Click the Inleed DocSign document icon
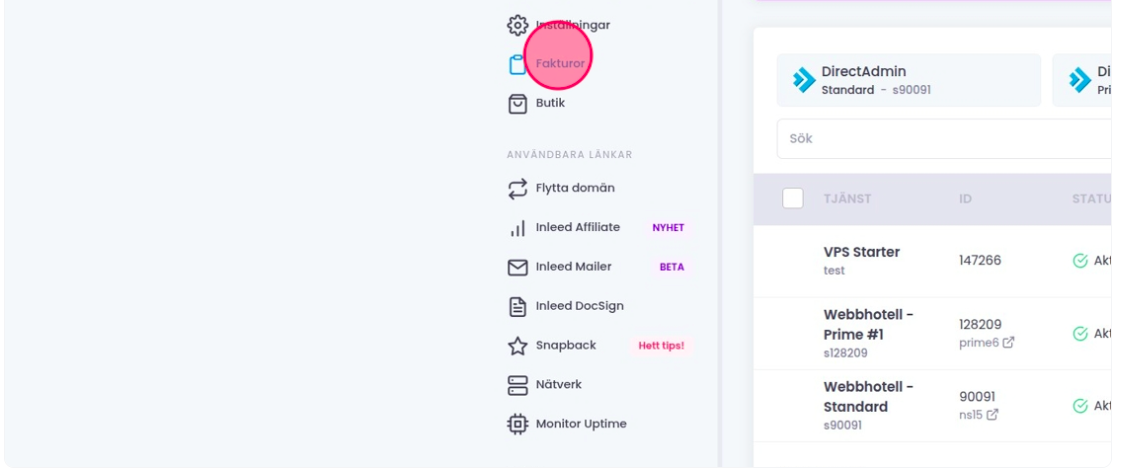 517,306
